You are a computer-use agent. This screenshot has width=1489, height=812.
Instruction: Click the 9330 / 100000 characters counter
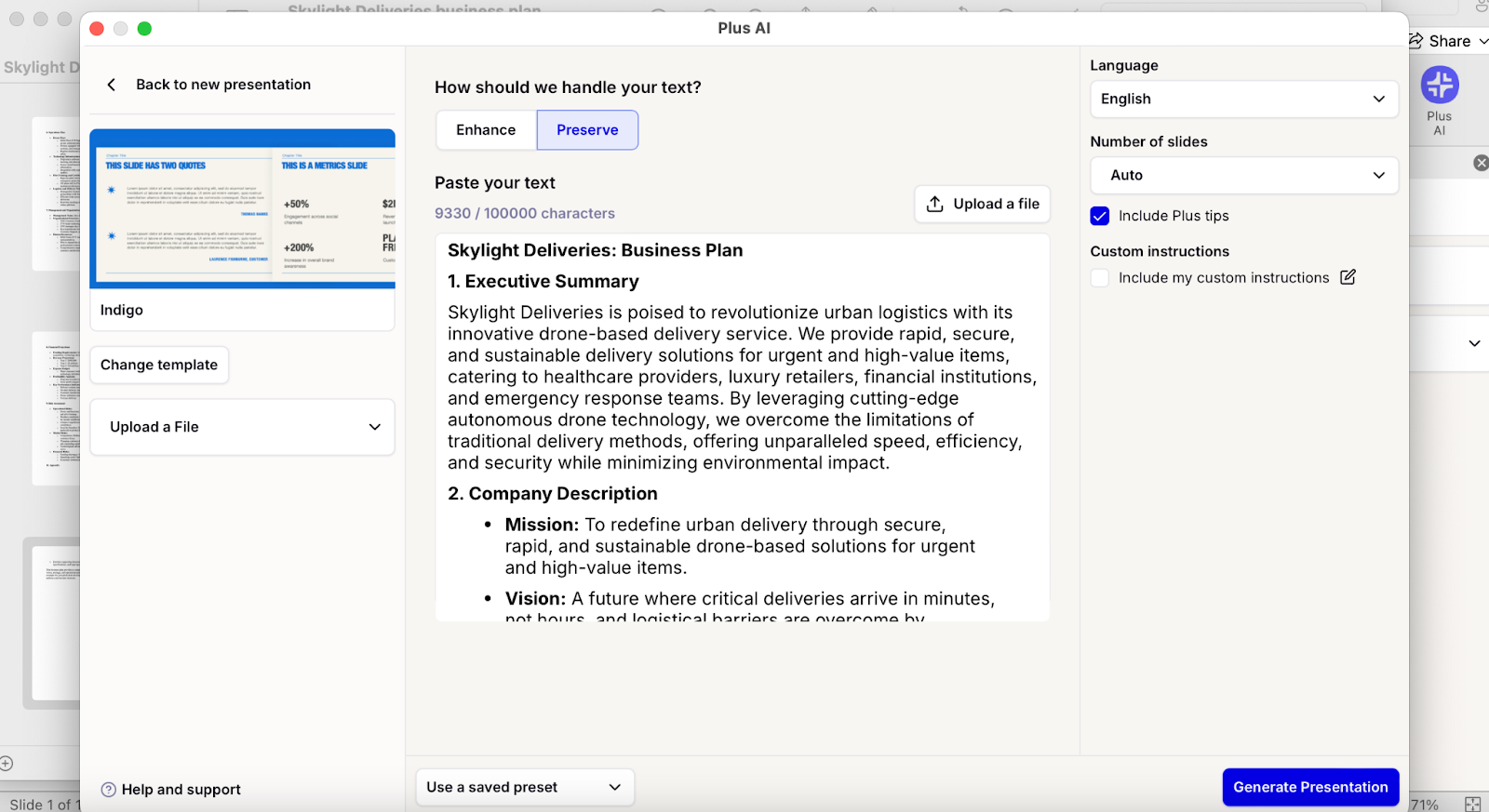coord(525,213)
